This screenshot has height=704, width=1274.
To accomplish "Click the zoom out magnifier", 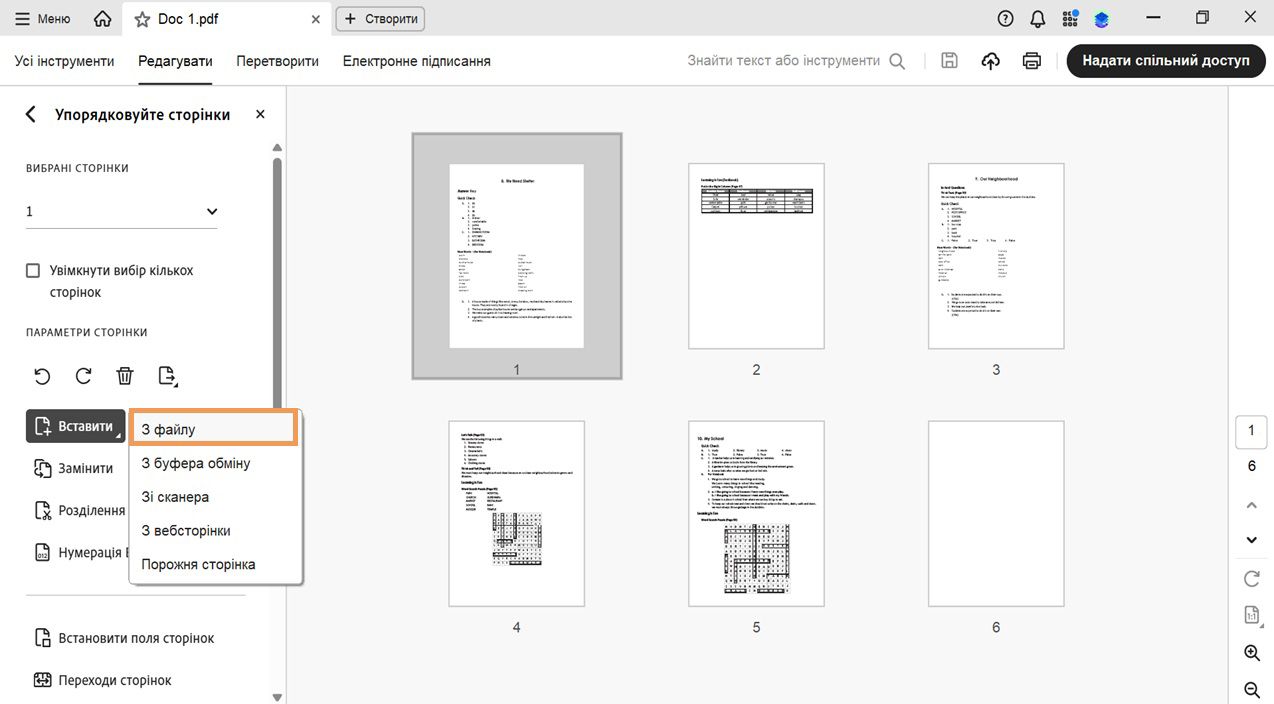I will click(1251, 689).
